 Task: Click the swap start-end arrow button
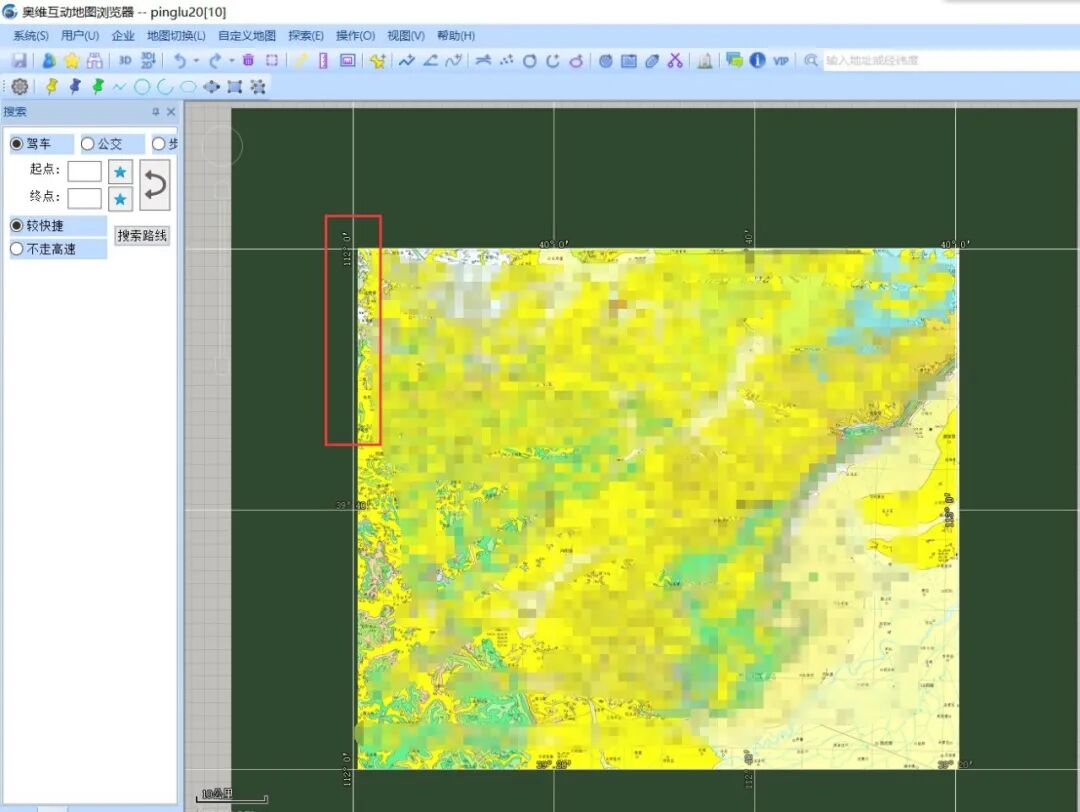(155, 185)
